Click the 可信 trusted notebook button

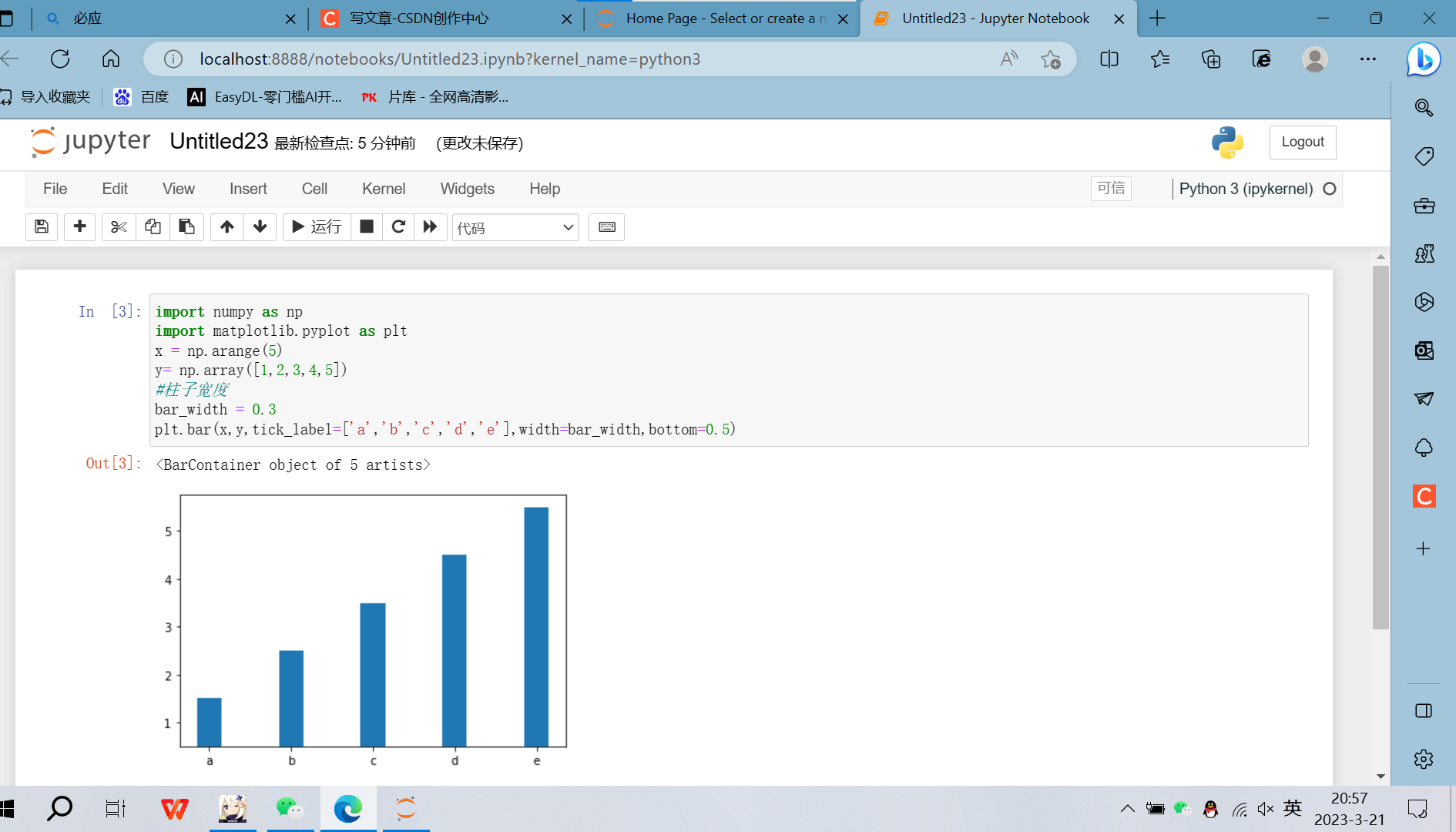[1111, 189]
